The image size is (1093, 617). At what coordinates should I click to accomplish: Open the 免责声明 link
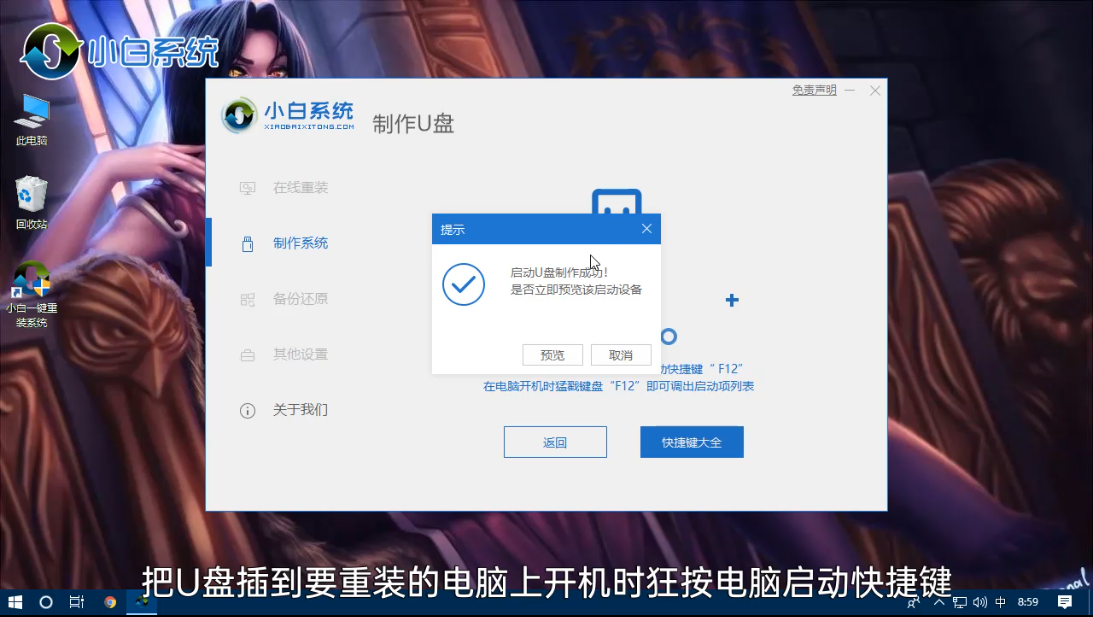tap(813, 90)
